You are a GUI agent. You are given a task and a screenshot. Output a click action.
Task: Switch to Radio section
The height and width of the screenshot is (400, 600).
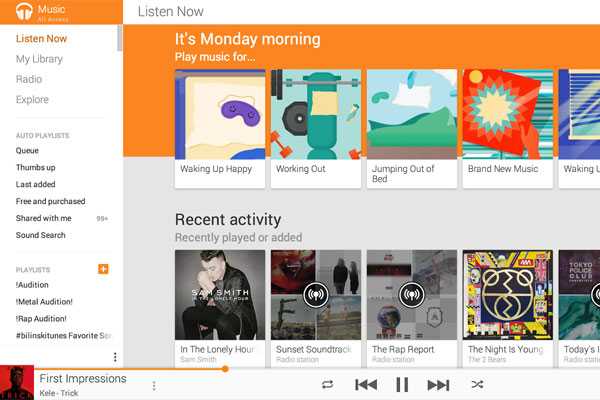click(29, 79)
